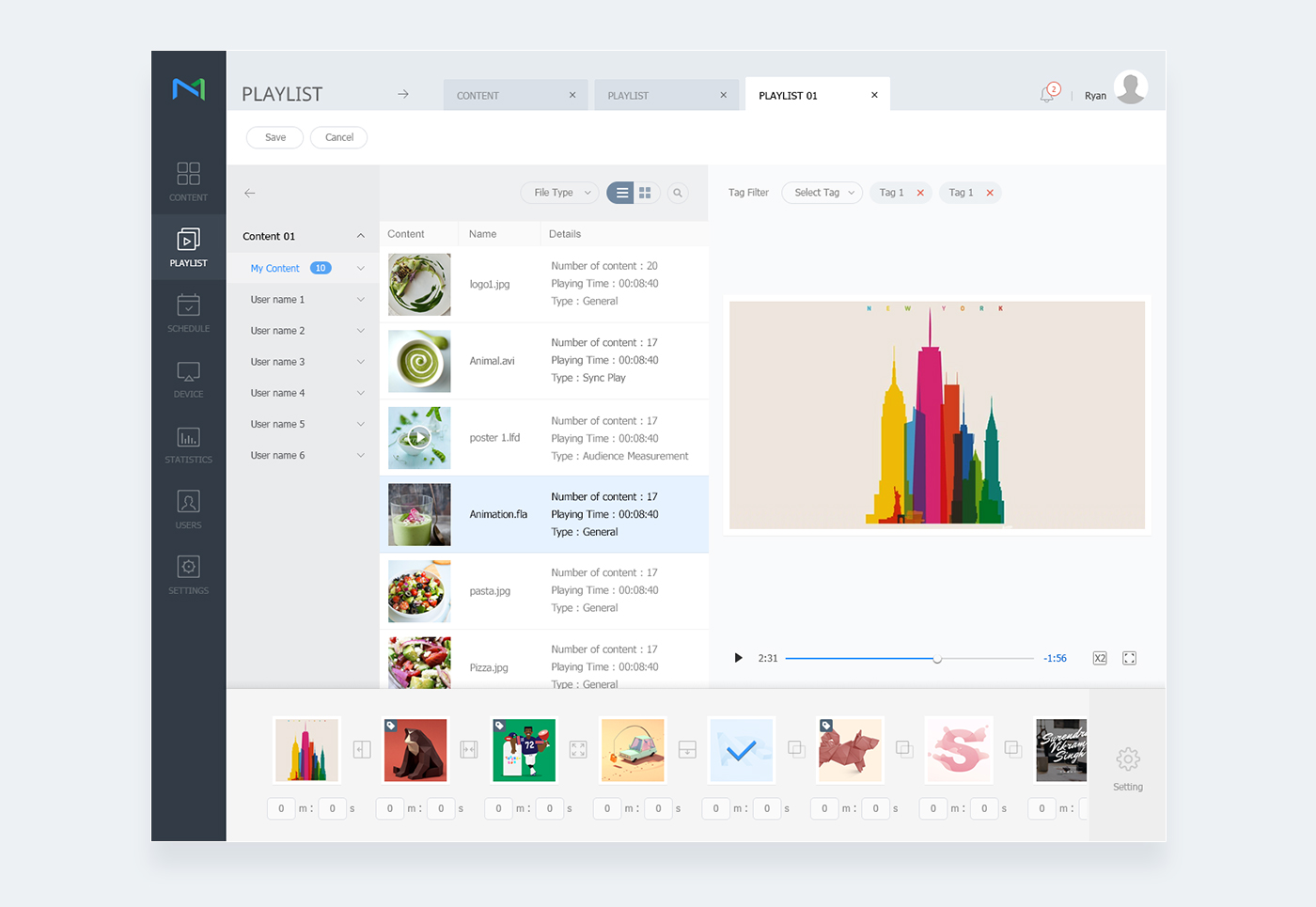
Task: Expand User name 6
Action: click(x=361, y=455)
